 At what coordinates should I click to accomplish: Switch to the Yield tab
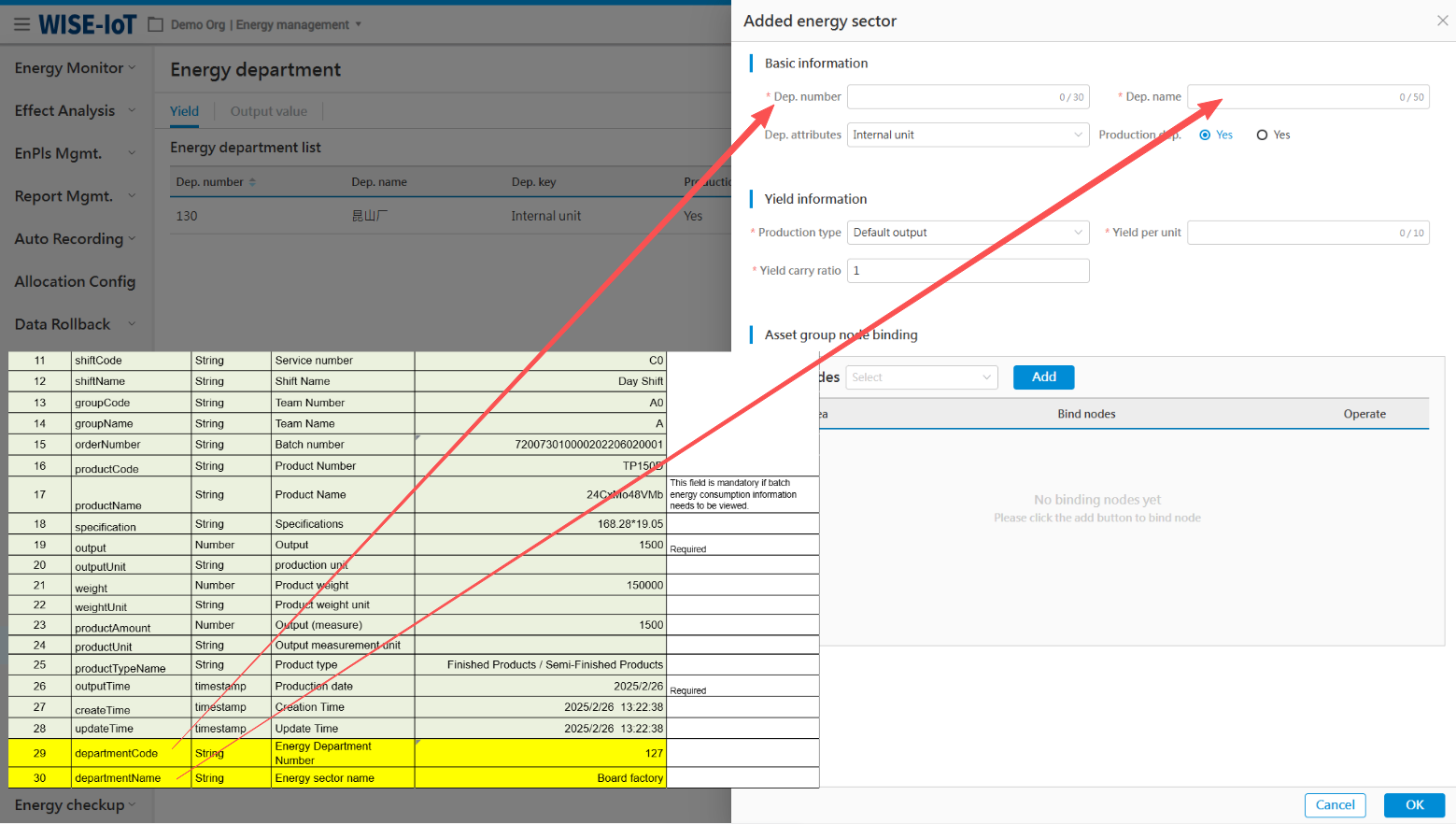184,111
